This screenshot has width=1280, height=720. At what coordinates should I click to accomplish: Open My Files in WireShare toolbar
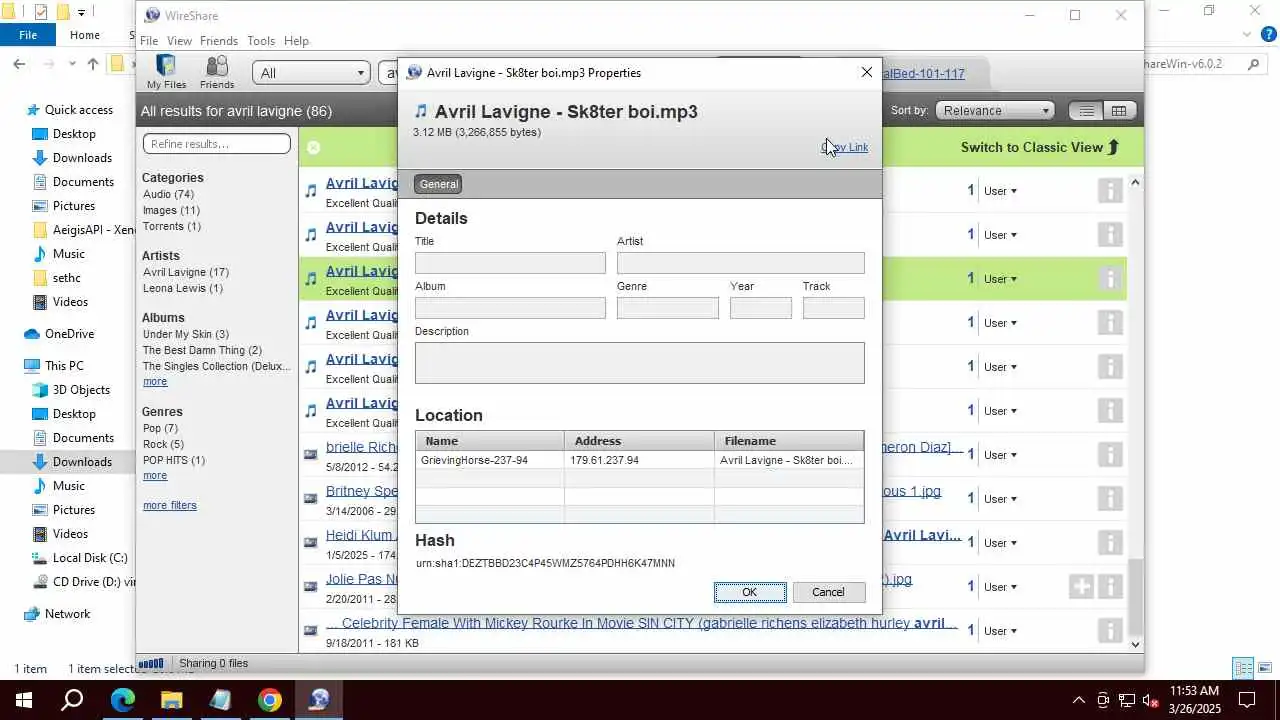click(166, 72)
